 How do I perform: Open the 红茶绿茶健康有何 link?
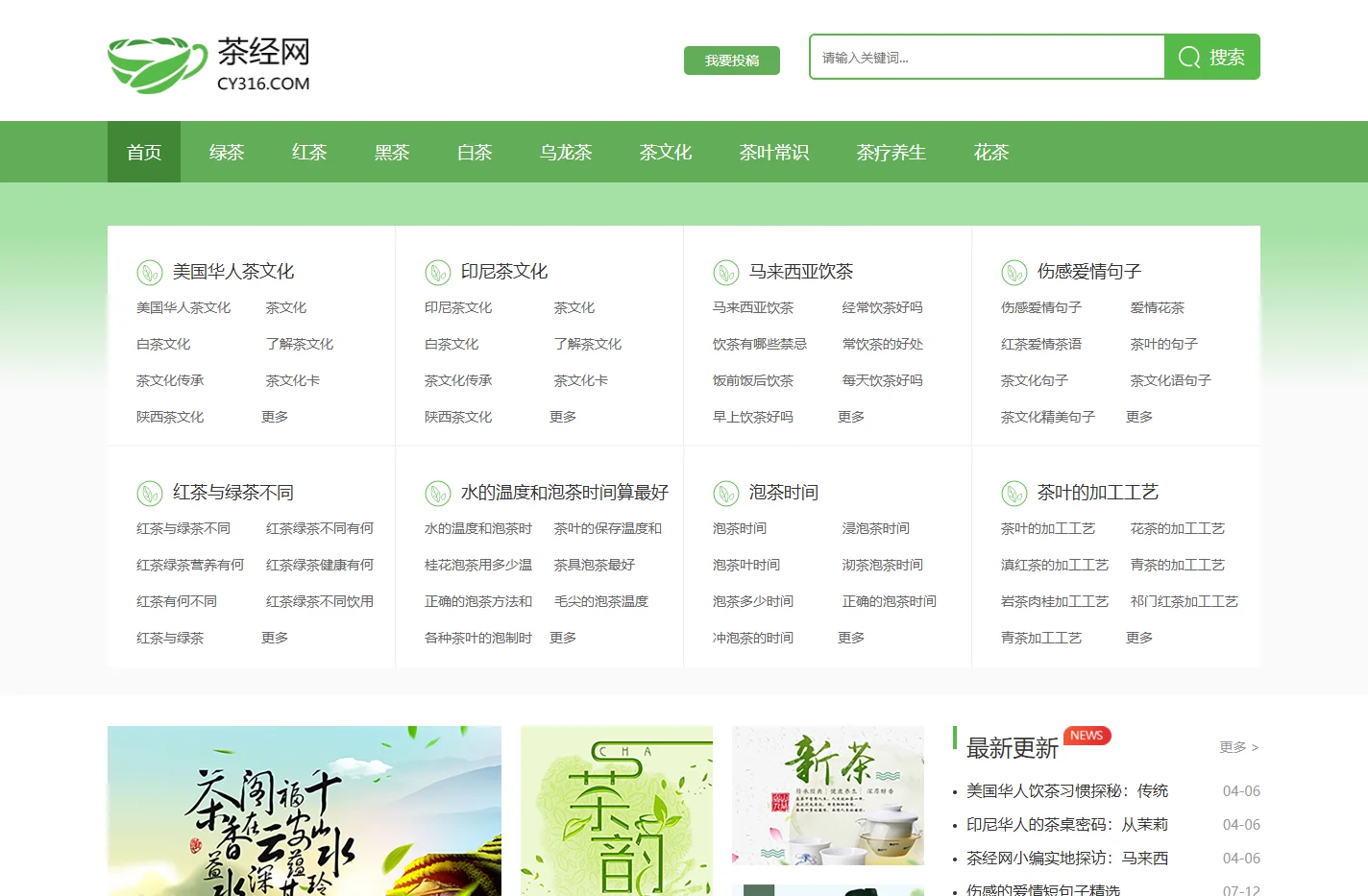(320, 565)
